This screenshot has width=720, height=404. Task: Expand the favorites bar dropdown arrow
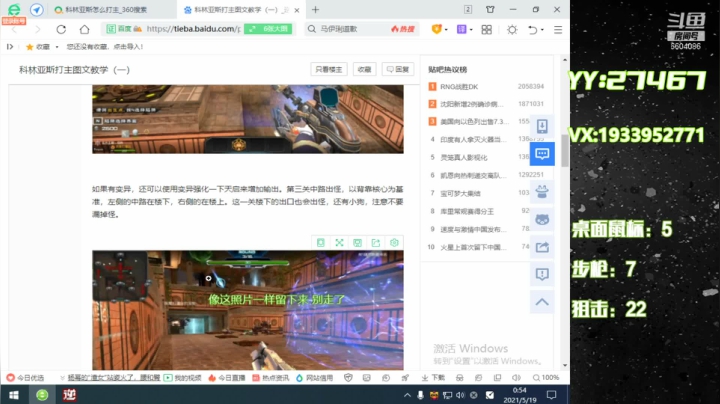coord(57,46)
